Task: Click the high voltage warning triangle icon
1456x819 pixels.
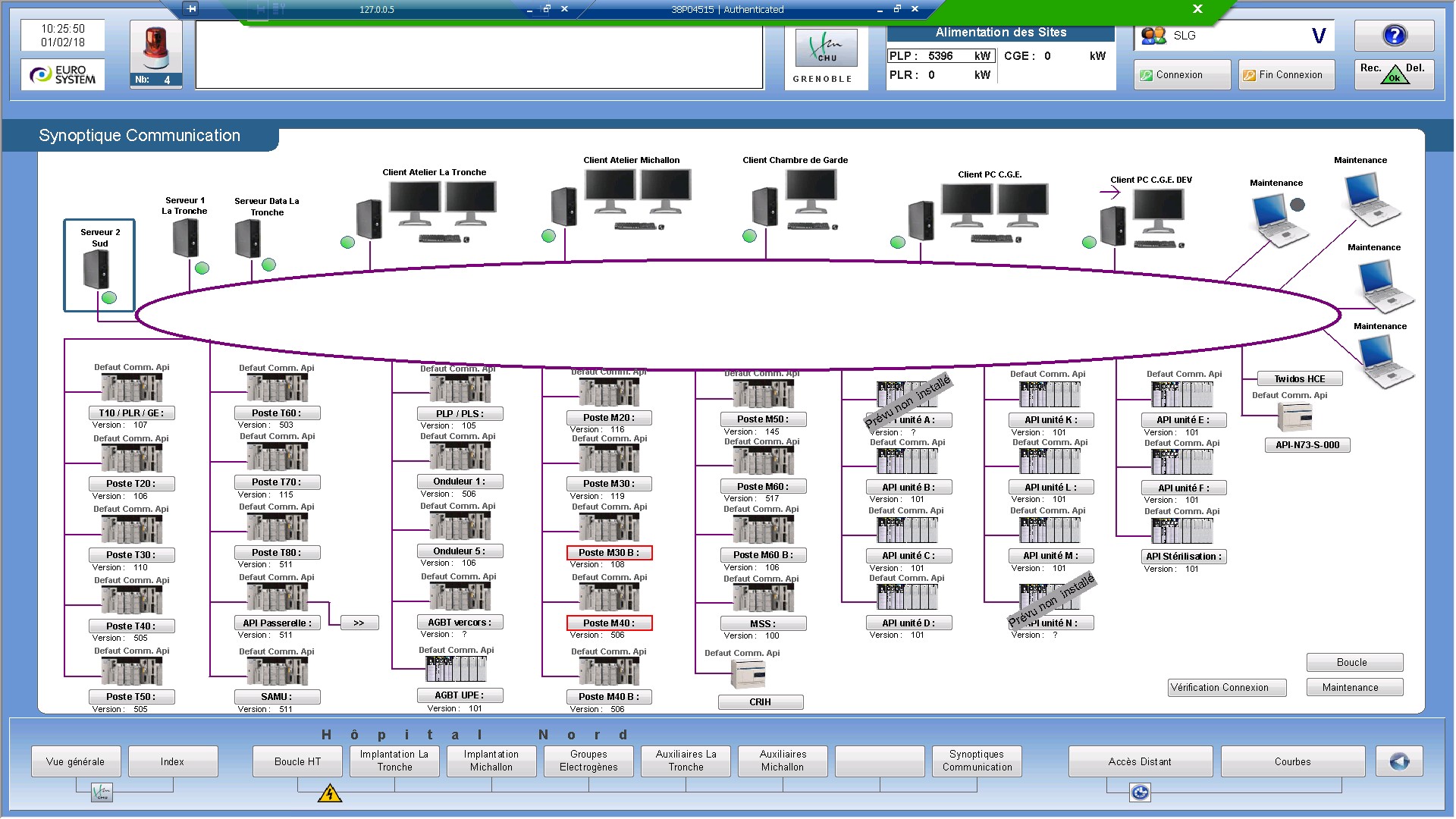Action: coord(330,794)
